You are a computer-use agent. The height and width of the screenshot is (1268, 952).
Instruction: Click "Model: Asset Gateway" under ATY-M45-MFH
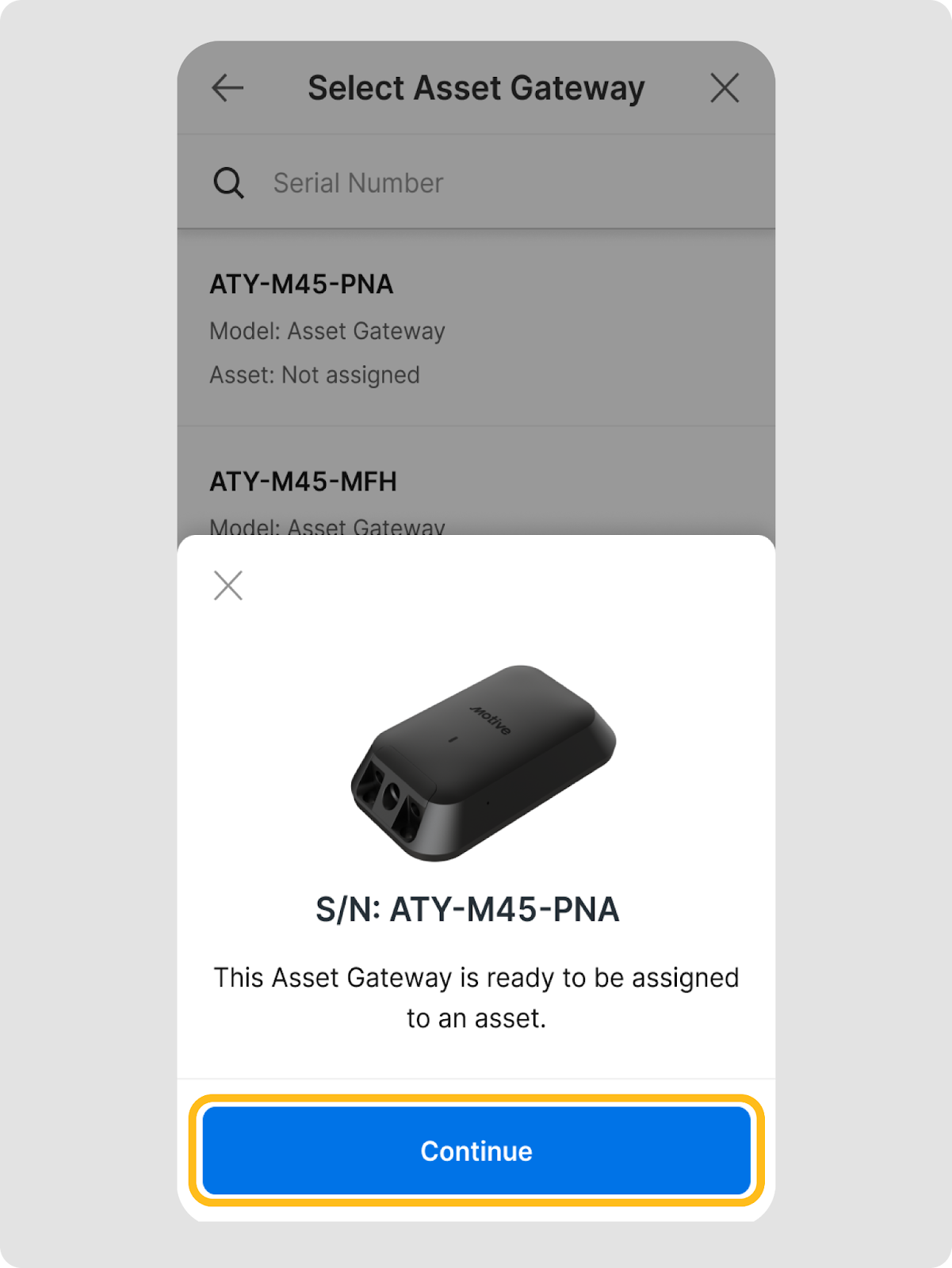[x=327, y=525]
